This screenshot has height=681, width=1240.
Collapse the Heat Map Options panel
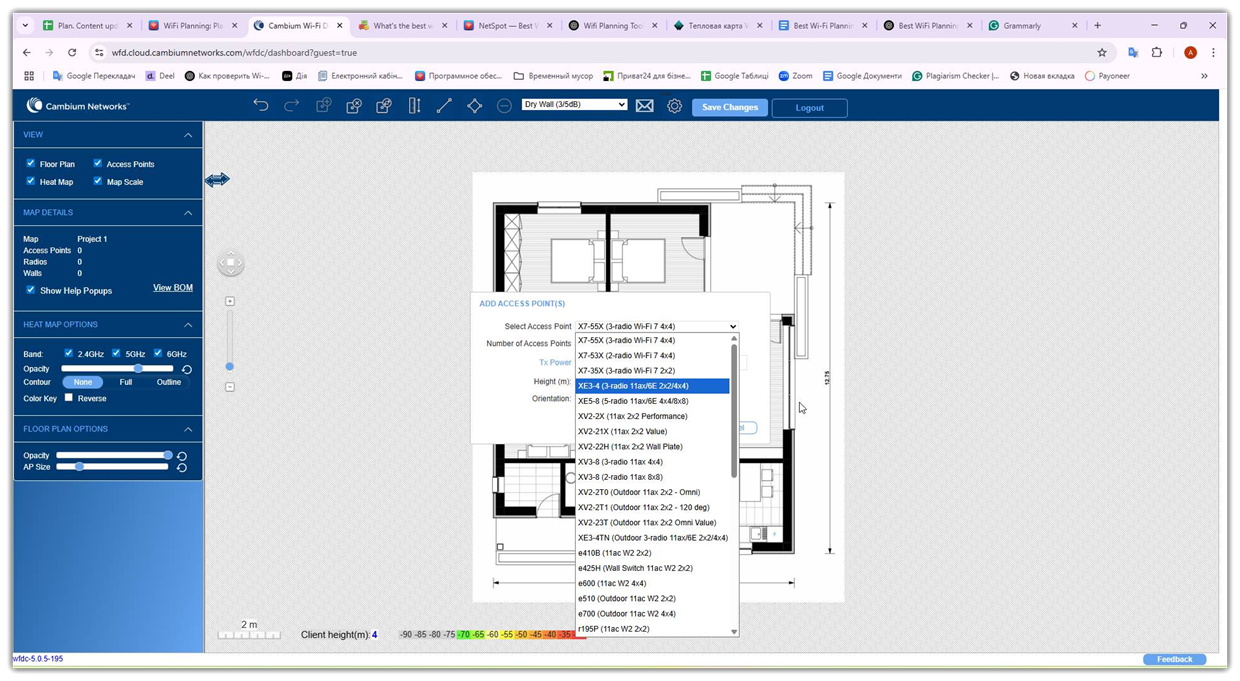pyautogui.click(x=187, y=324)
